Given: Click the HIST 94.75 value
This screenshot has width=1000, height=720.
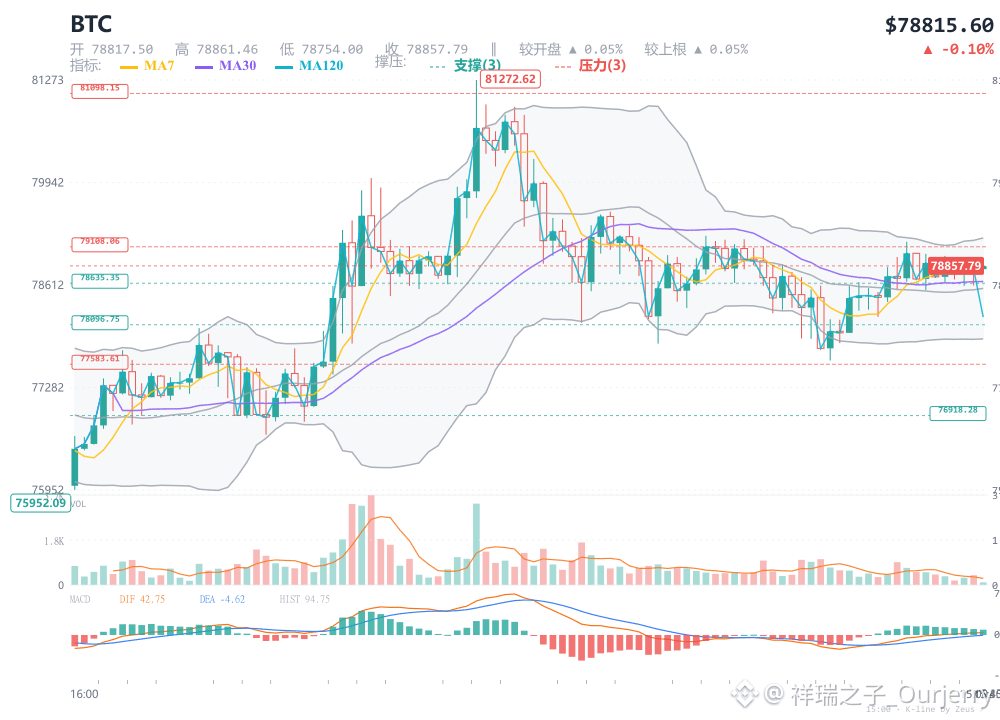Looking at the screenshot, I should pyautogui.click(x=304, y=599).
